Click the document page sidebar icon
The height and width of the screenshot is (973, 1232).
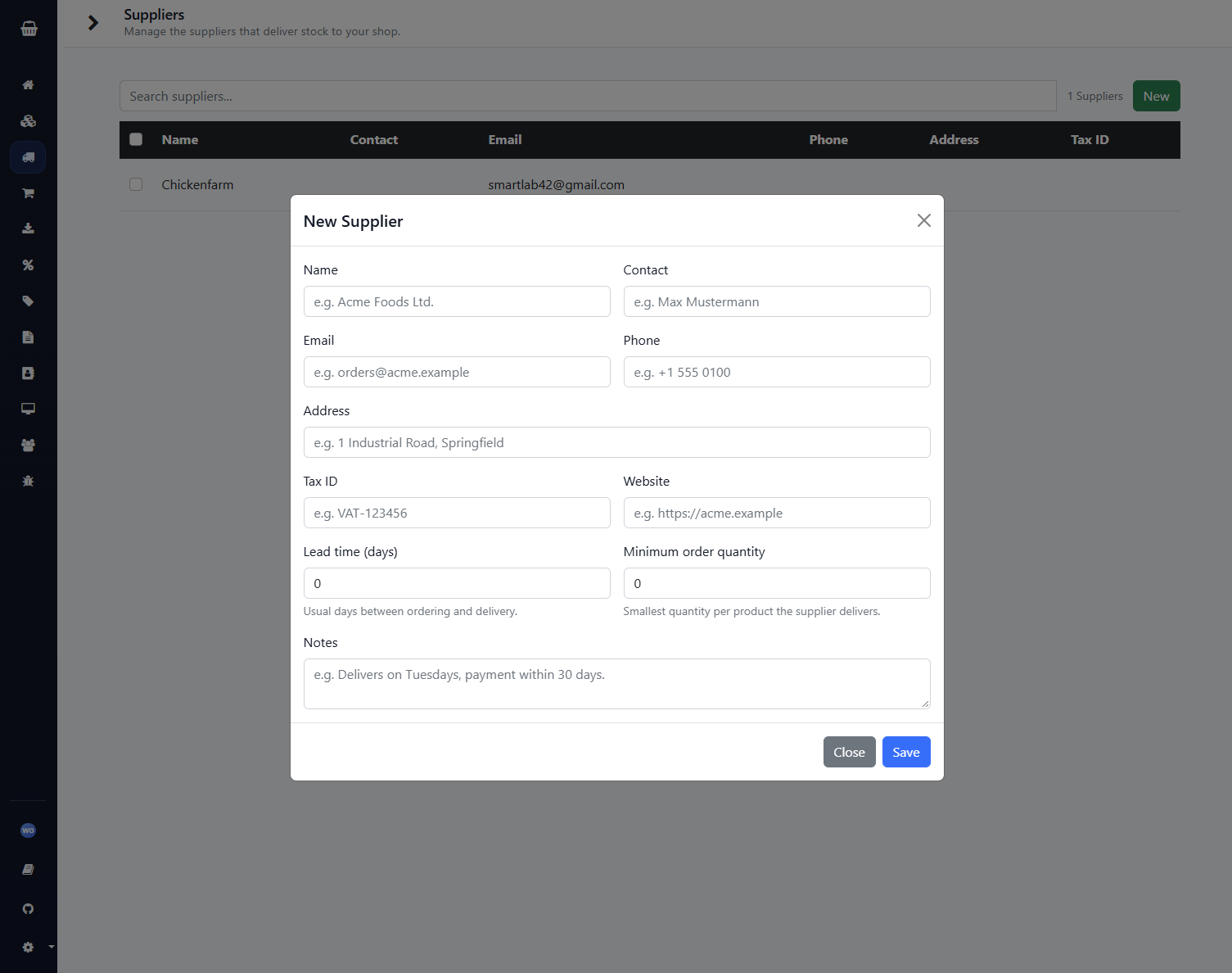(x=28, y=337)
